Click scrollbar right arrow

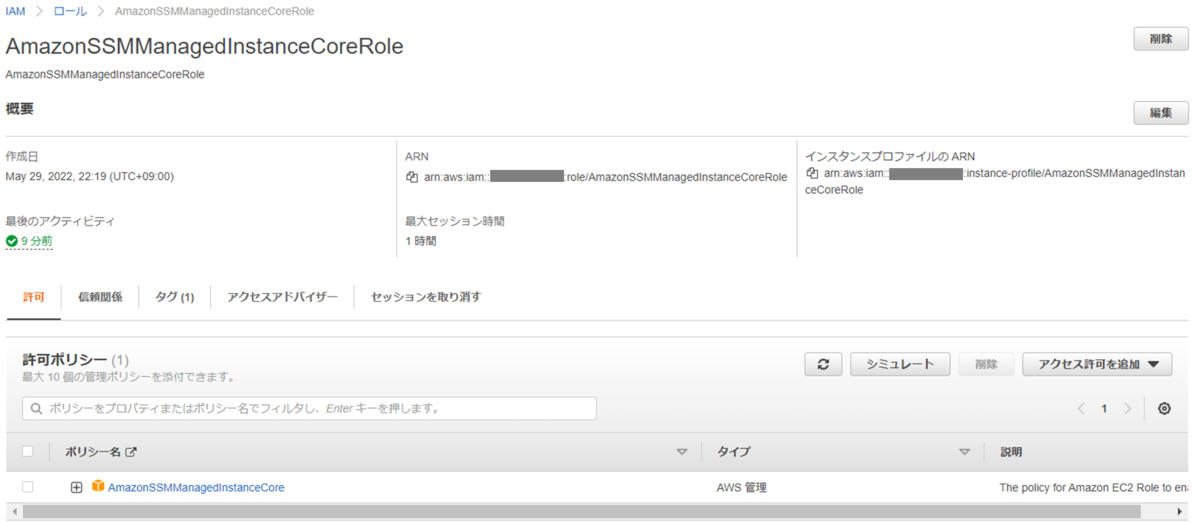[x=1182, y=512]
